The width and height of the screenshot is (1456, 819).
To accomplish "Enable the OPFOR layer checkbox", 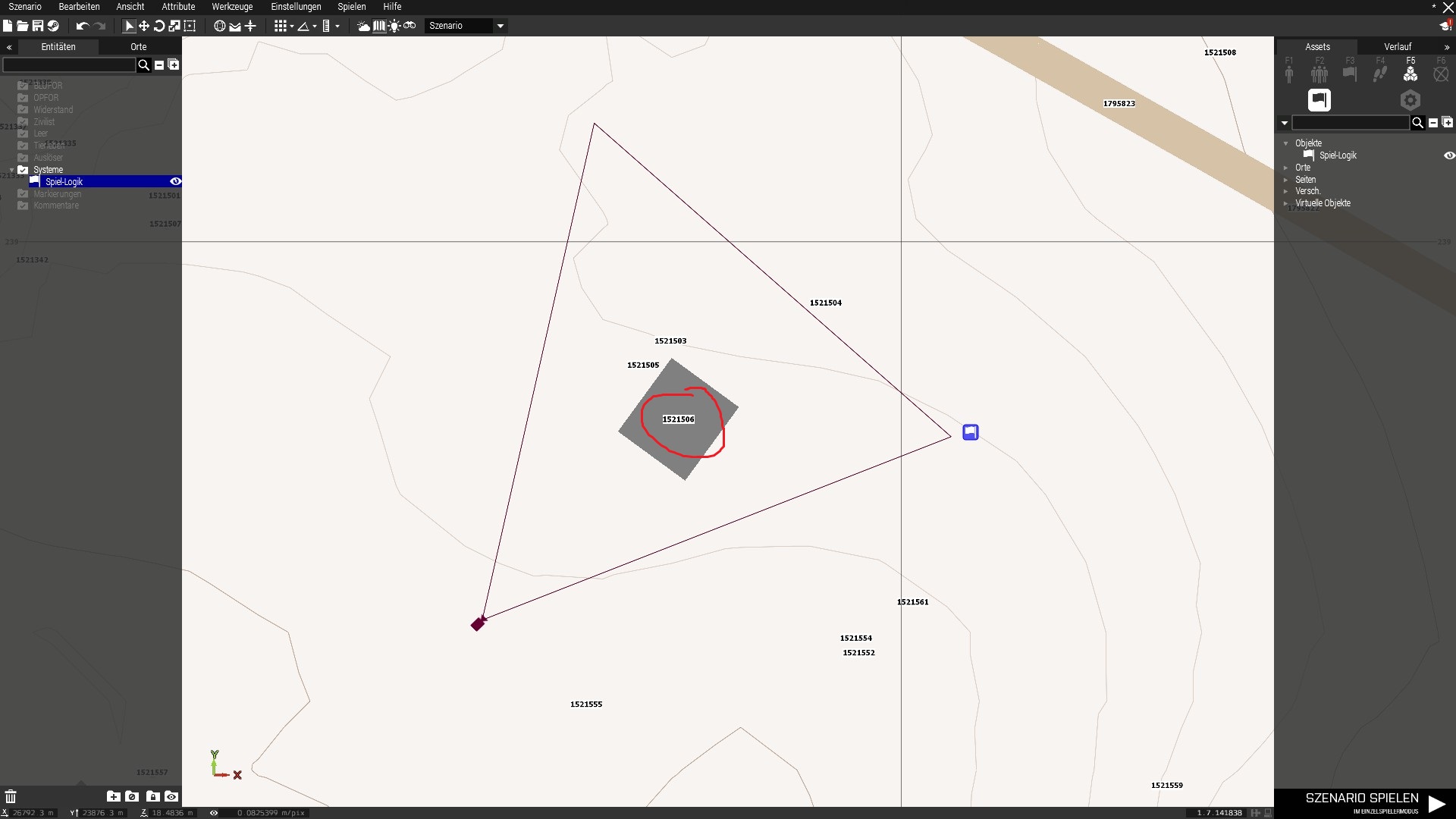I will coord(23,98).
